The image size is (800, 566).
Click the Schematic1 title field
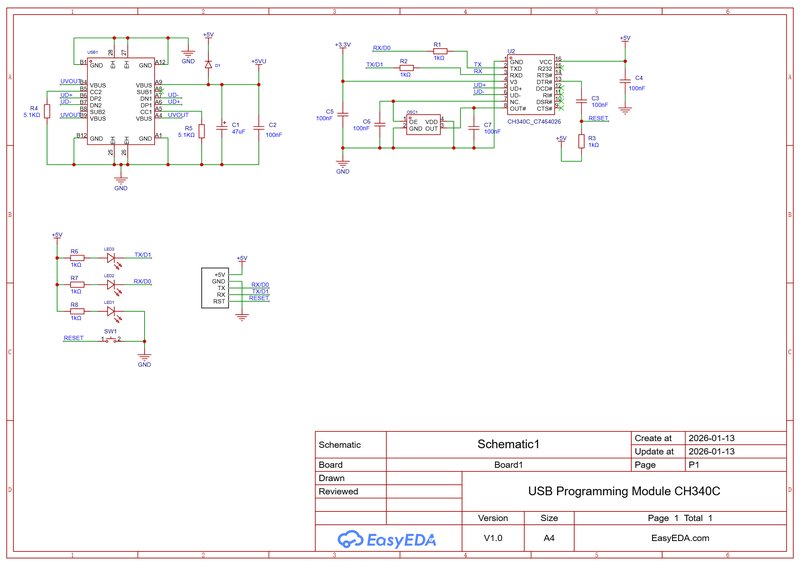pyautogui.click(x=508, y=444)
